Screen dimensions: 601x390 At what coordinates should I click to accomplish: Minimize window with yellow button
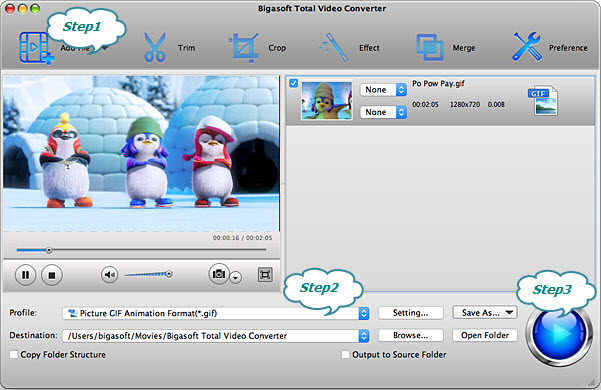tap(22, 8)
